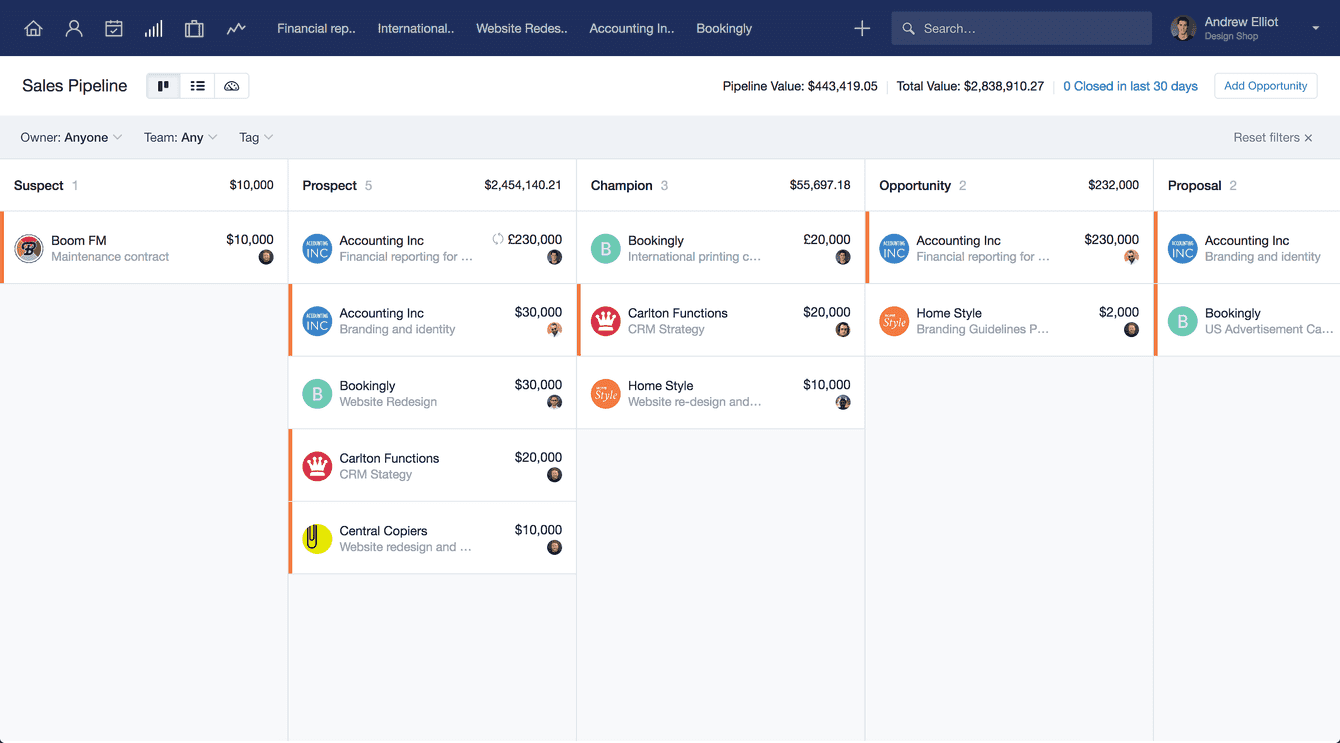Viewport: 1340px width, 743px height.
Task: Open the Website Redes.. tab
Action: pos(522,28)
